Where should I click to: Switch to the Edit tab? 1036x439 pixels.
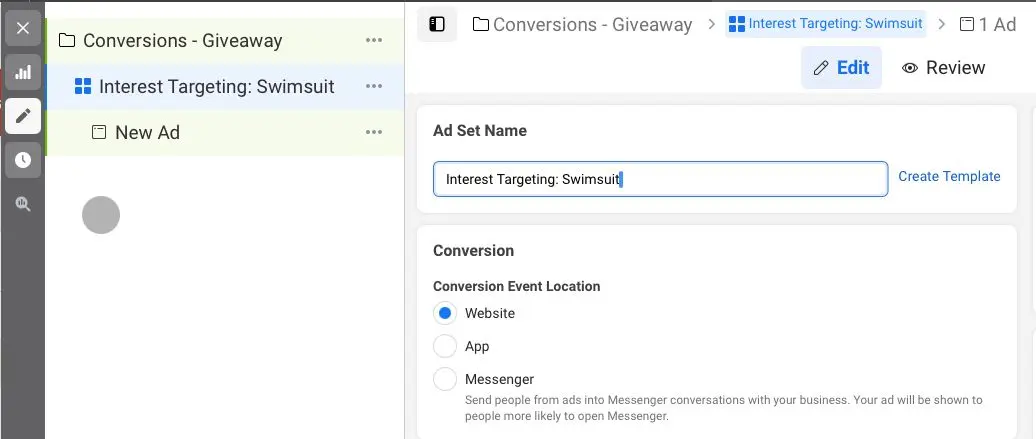841,68
